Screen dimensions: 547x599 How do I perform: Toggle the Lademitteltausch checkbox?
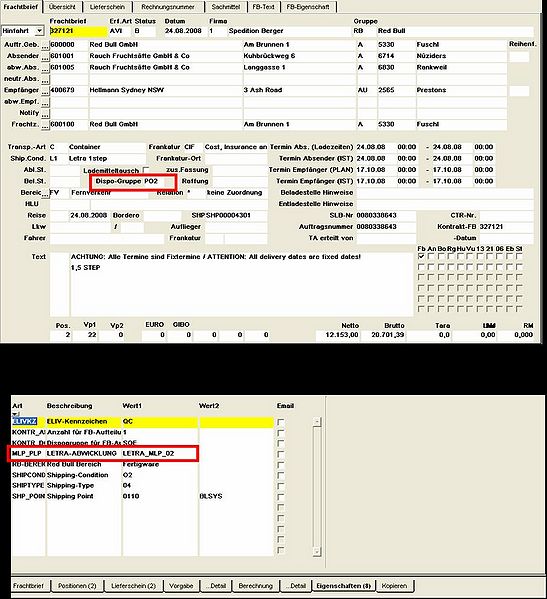click(x=145, y=169)
